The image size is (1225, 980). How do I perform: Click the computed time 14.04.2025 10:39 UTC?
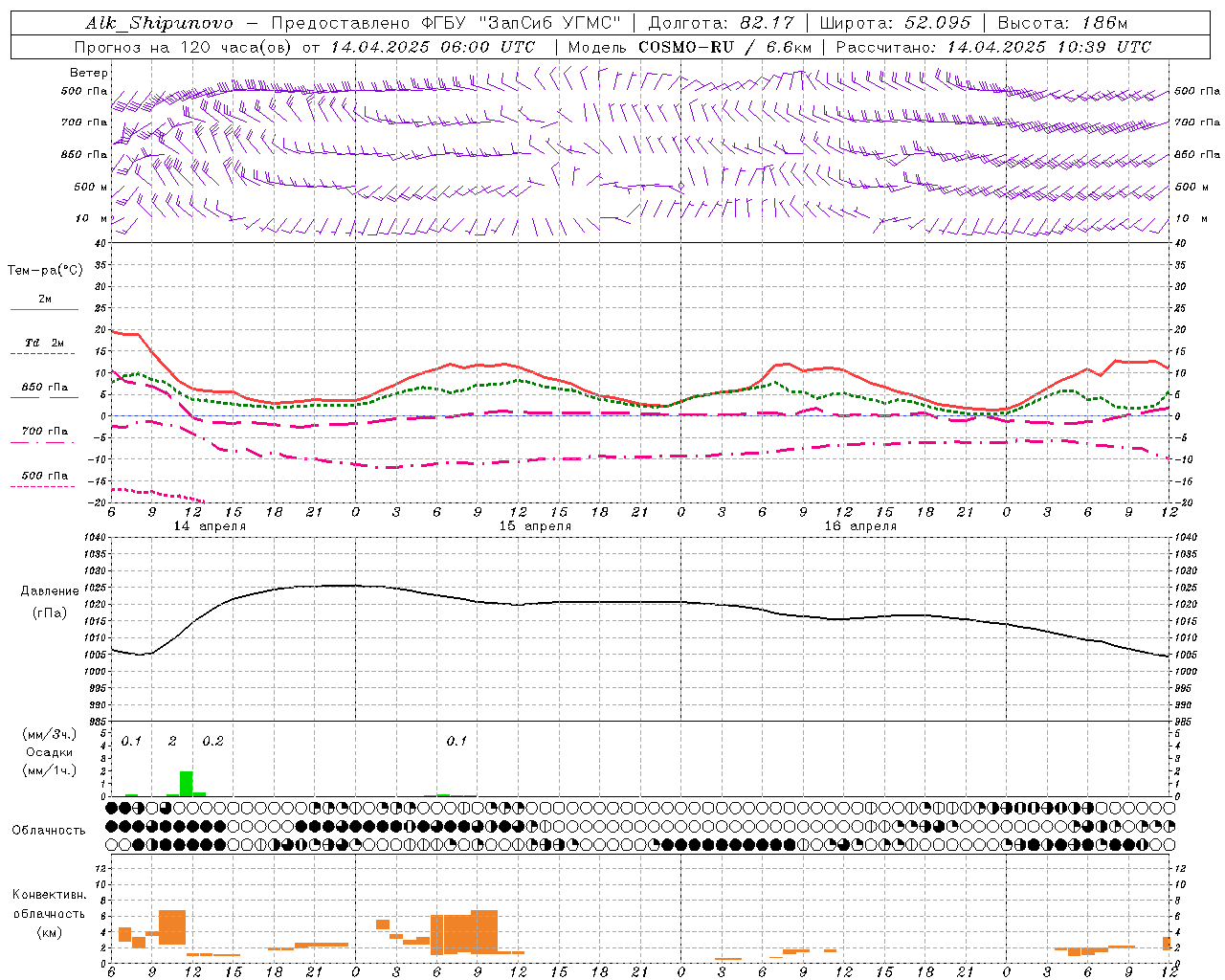[1049, 47]
